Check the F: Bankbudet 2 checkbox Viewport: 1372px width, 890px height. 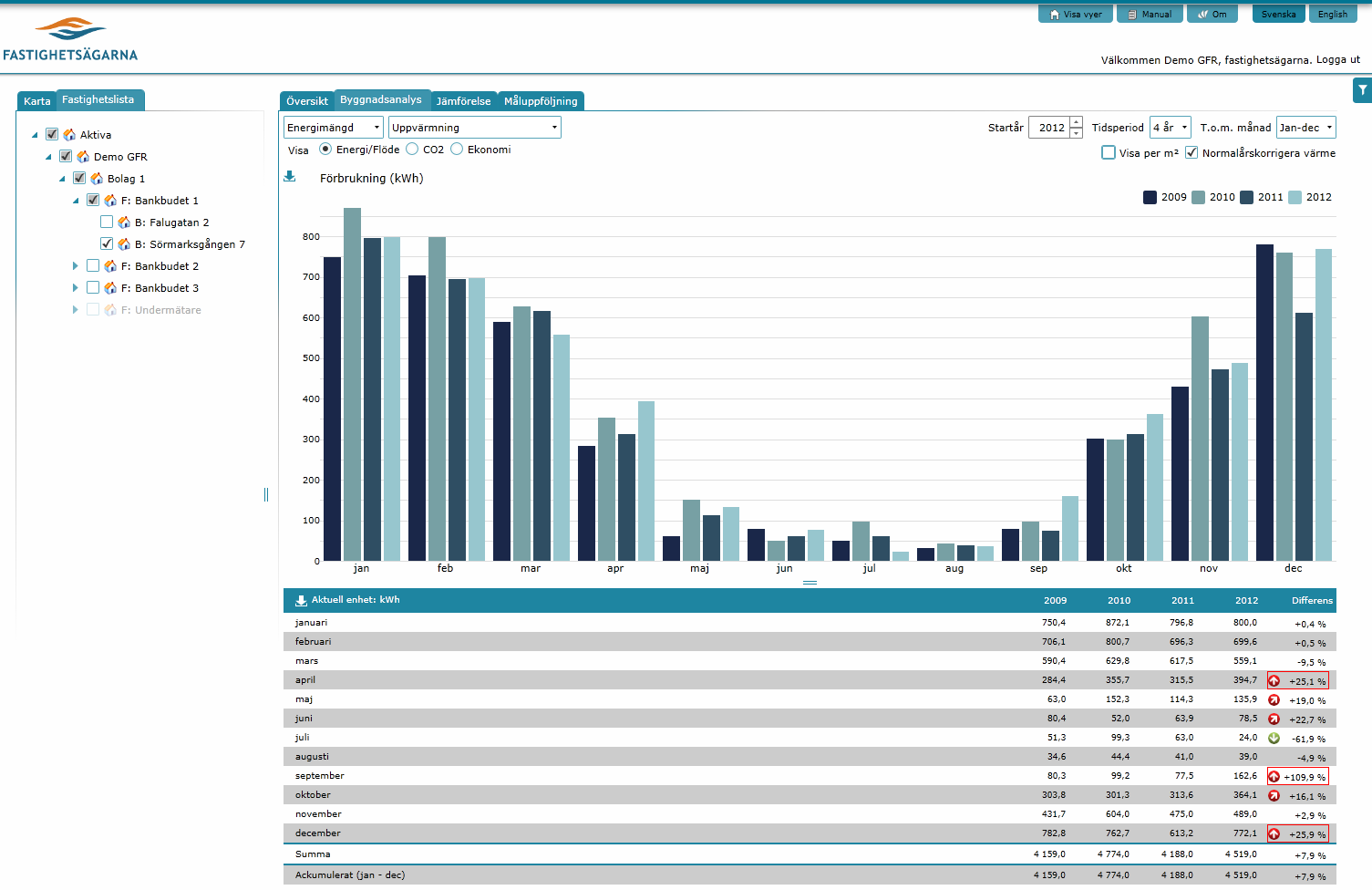(93, 265)
